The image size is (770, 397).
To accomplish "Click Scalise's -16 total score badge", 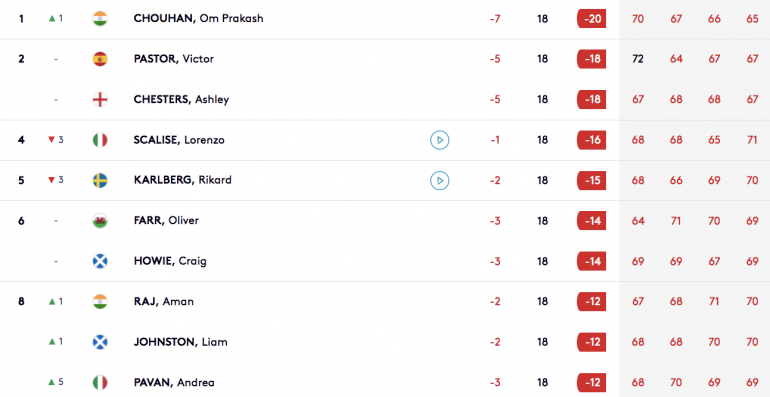I will tap(591, 140).
